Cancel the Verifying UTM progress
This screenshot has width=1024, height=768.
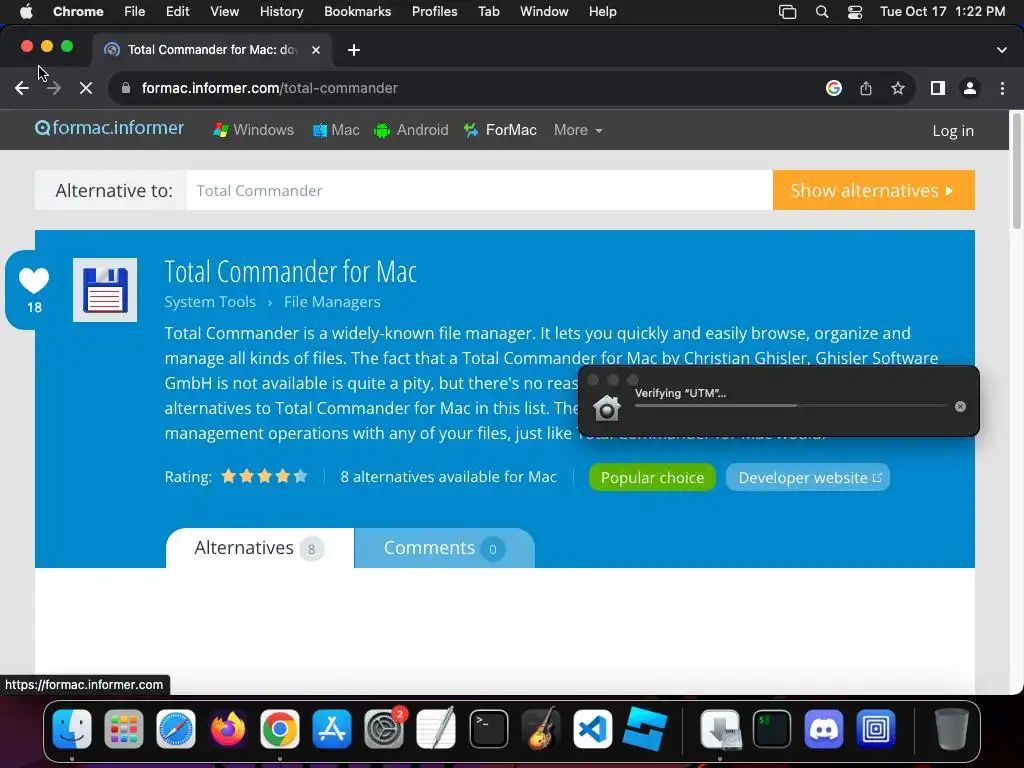pyautogui.click(x=960, y=406)
